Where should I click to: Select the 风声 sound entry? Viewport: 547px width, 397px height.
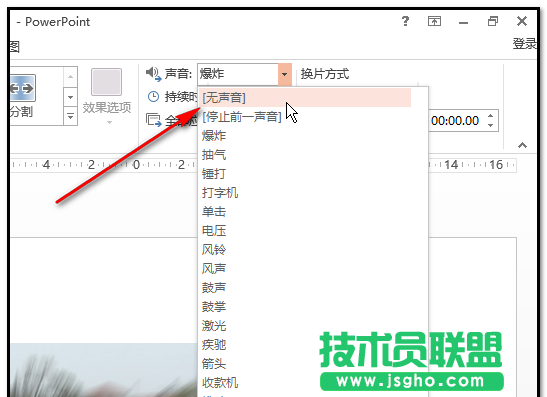[305, 268]
